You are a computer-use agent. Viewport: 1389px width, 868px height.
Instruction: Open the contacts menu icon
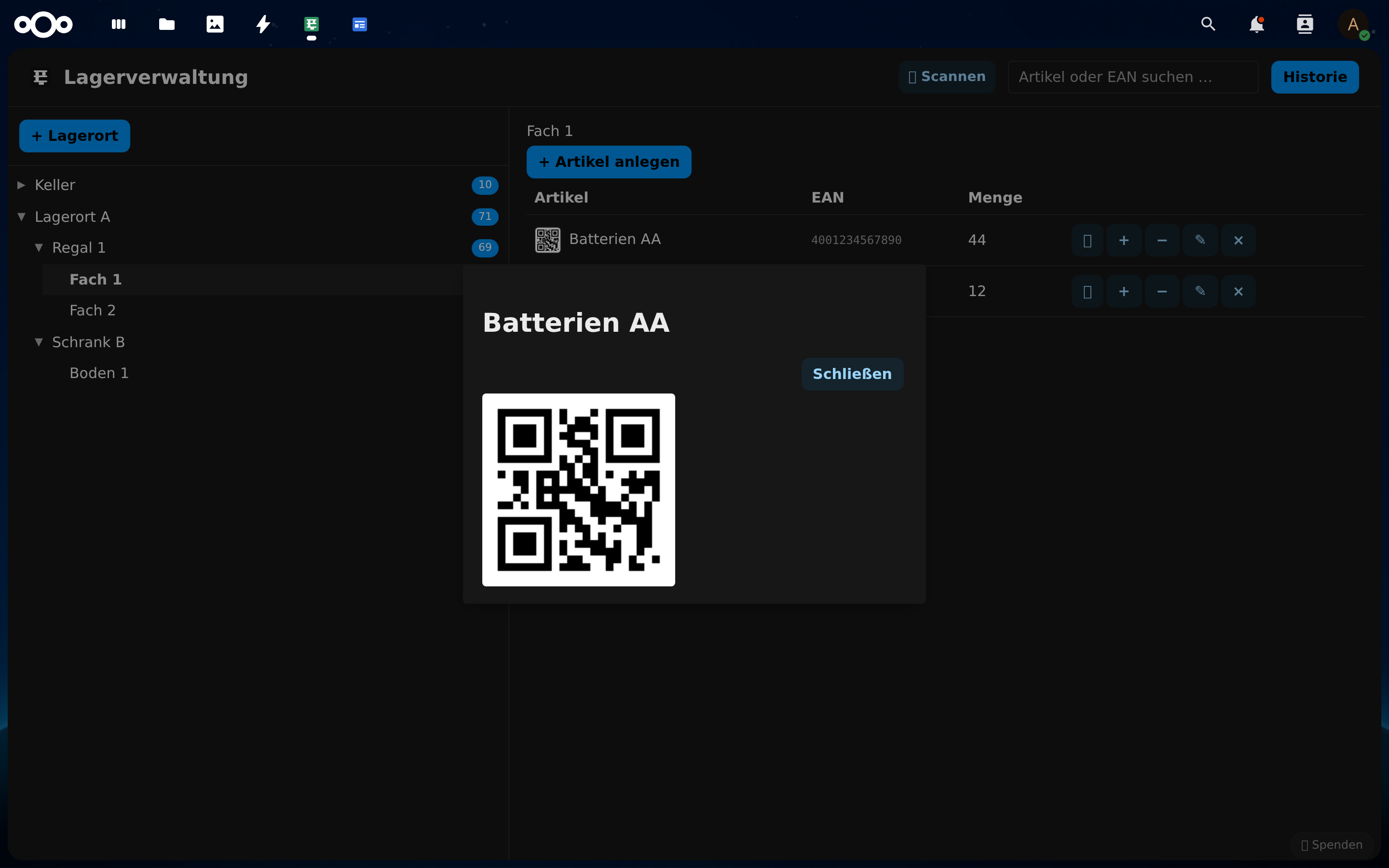pos(1305,24)
